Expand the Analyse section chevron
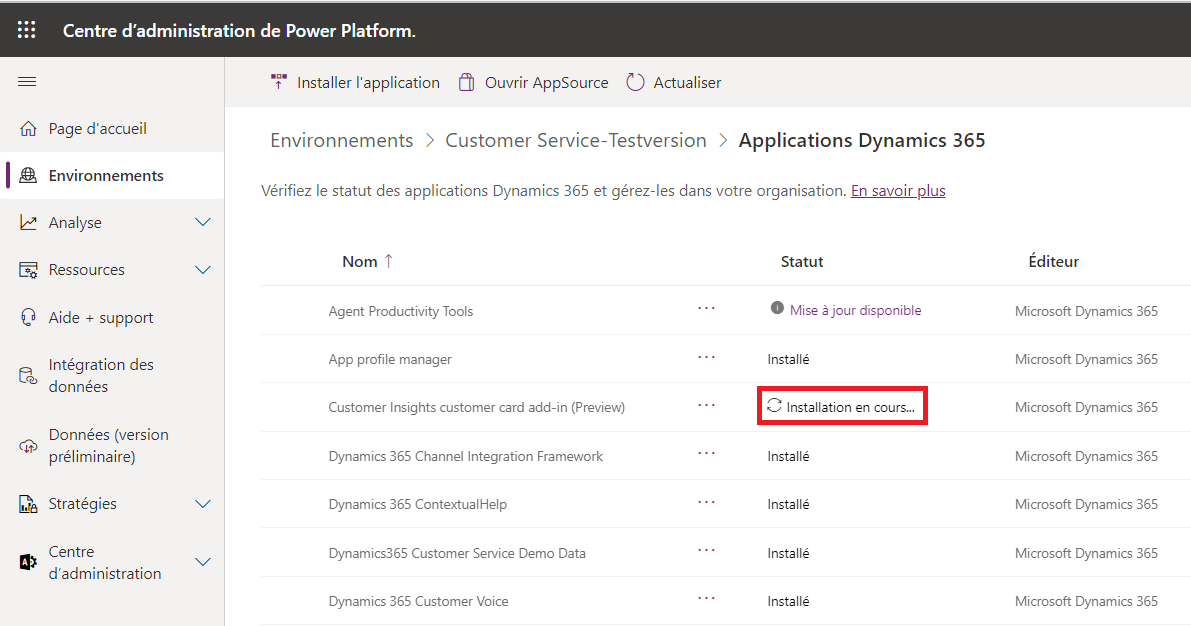This screenshot has height=626, width=1191. (203, 223)
